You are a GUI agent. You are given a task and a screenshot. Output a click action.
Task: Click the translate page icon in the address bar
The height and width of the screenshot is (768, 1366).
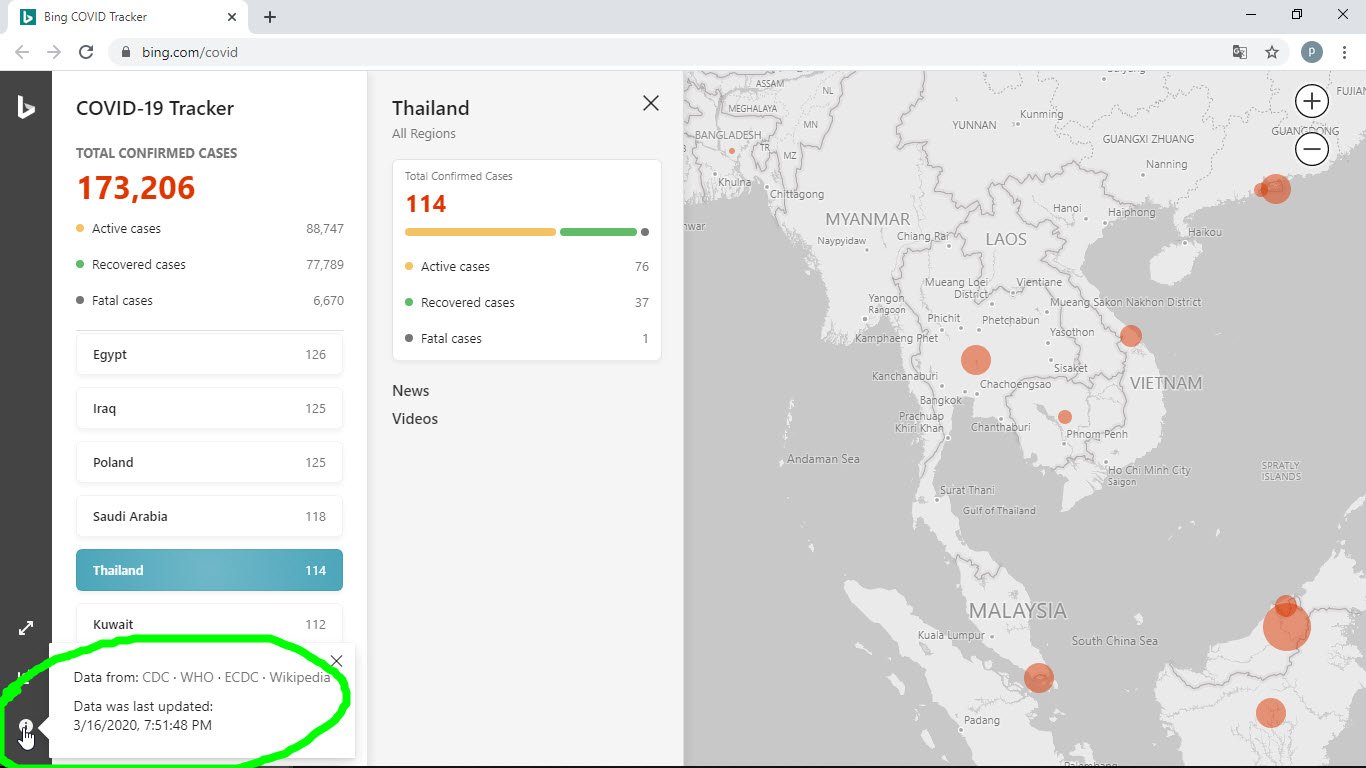tap(1240, 52)
